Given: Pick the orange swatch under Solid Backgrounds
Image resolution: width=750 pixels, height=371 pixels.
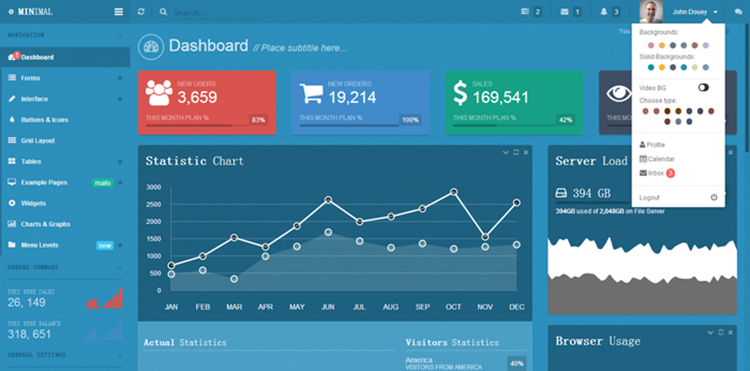Looking at the screenshot, I should [662, 67].
